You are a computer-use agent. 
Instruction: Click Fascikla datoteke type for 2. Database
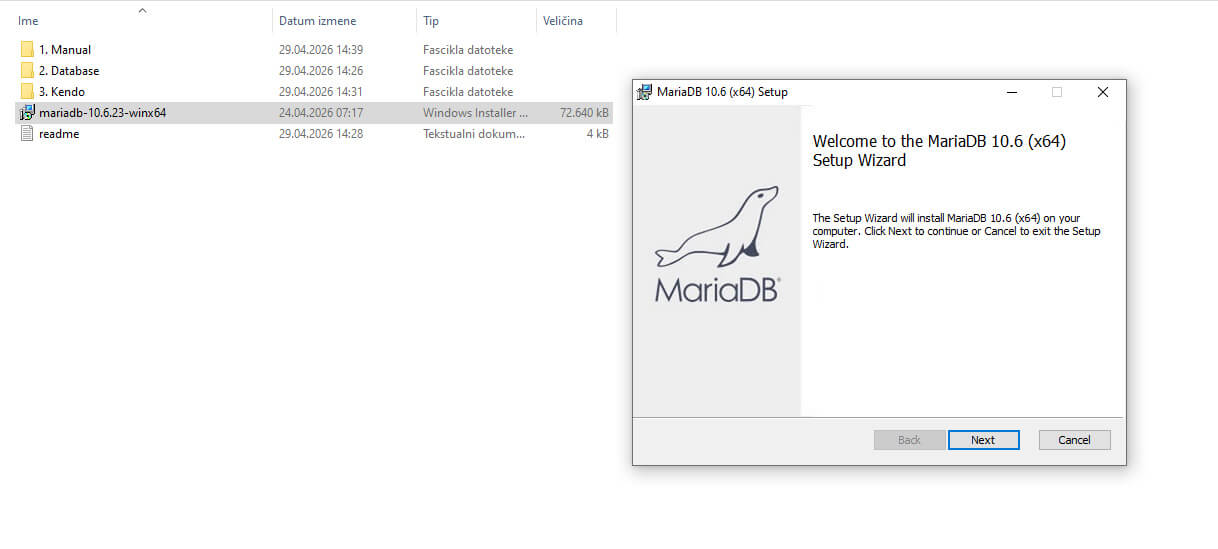tap(468, 71)
